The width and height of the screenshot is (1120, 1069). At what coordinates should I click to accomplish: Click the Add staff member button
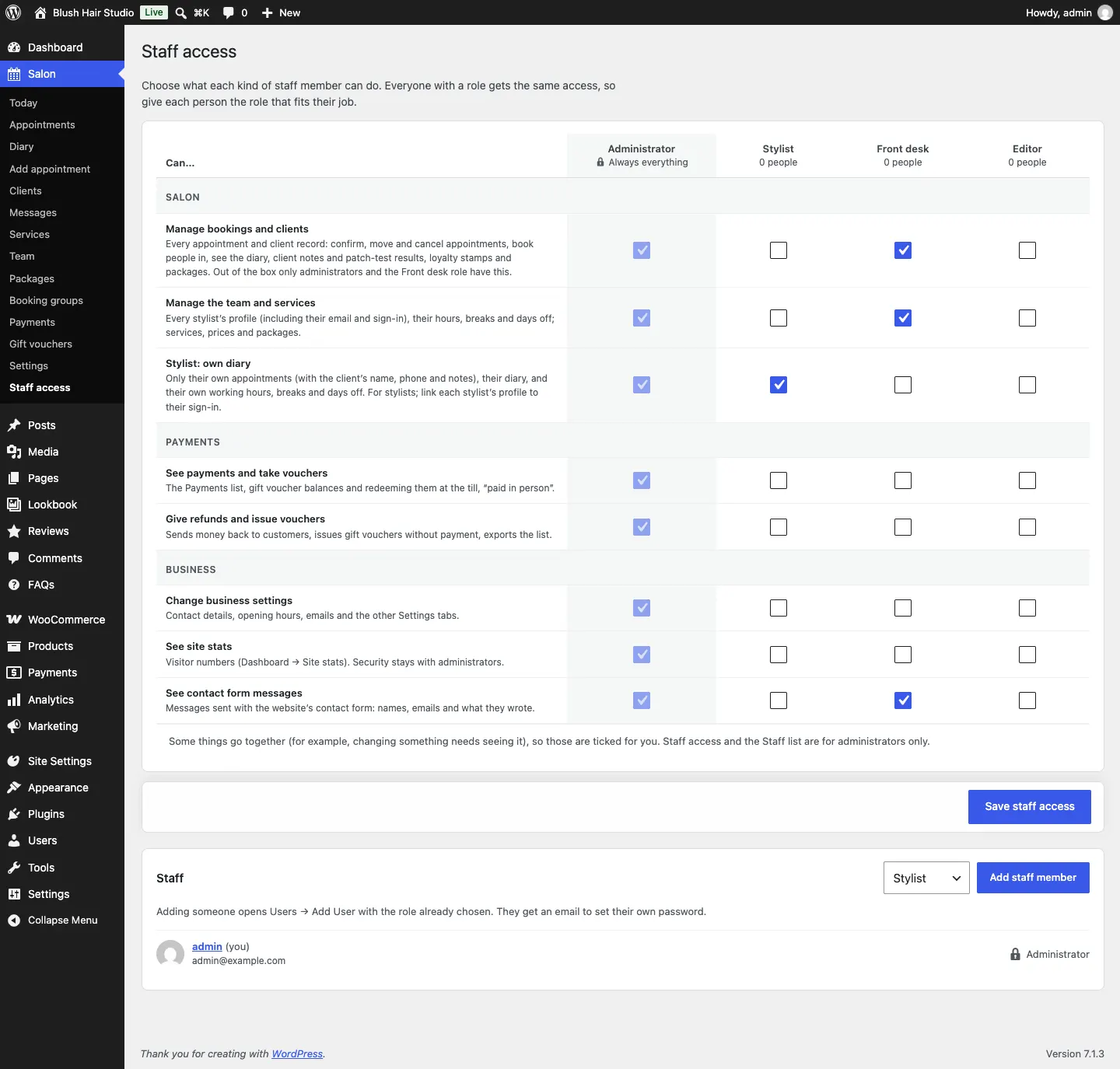[1033, 878]
